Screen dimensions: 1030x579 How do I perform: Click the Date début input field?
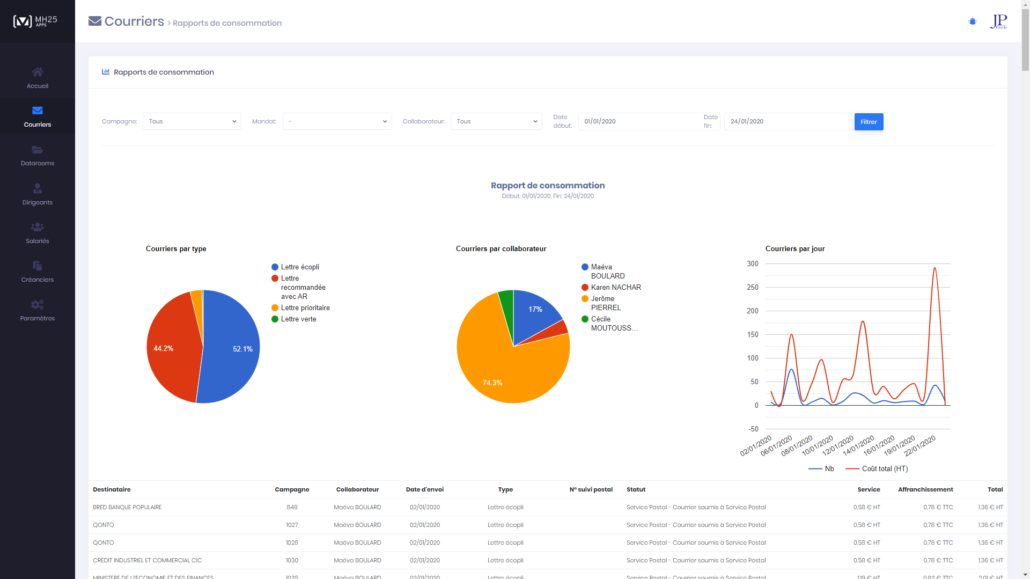[x=638, y=121]
